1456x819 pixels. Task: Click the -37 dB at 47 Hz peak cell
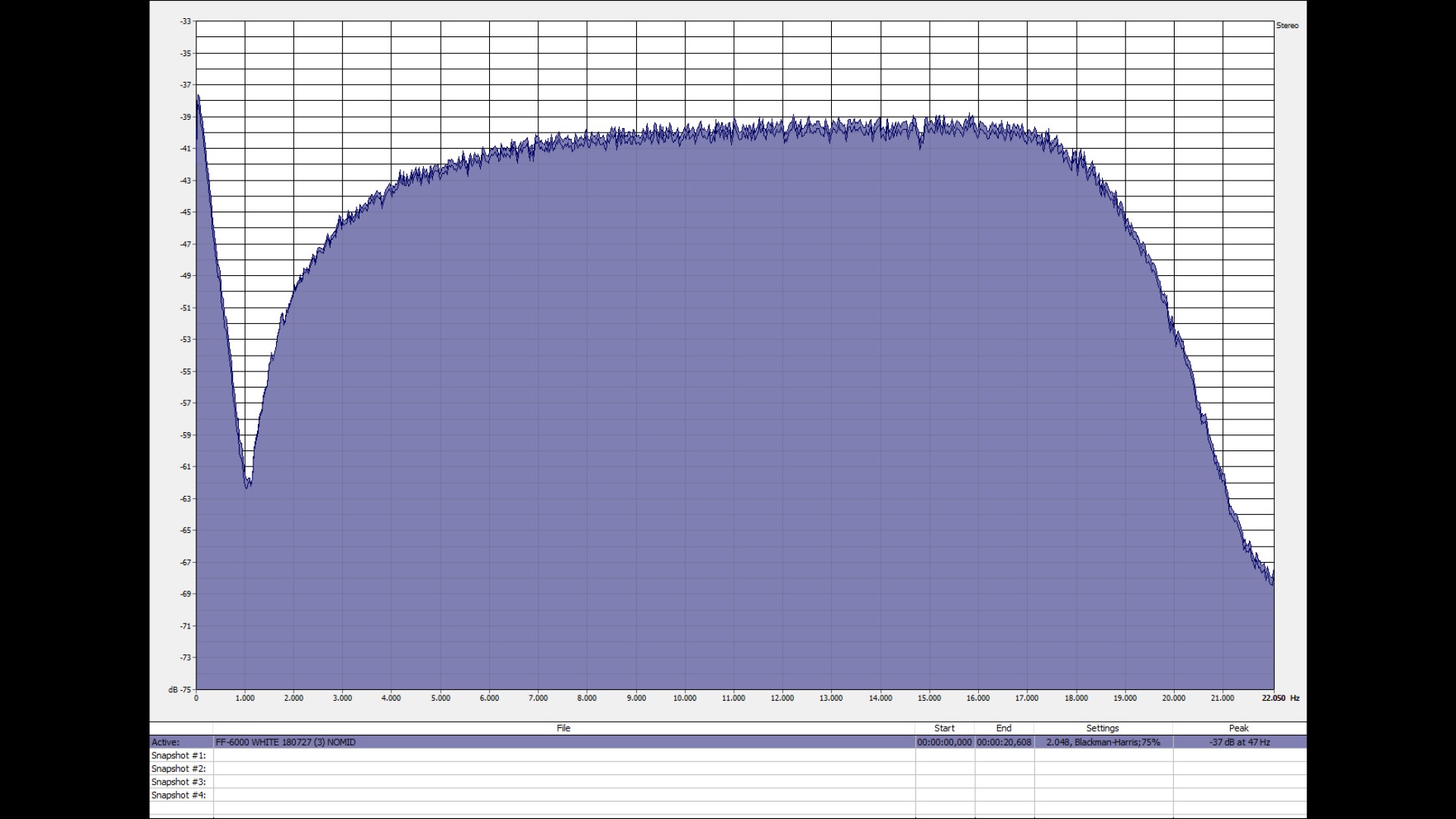point(1239,742)
